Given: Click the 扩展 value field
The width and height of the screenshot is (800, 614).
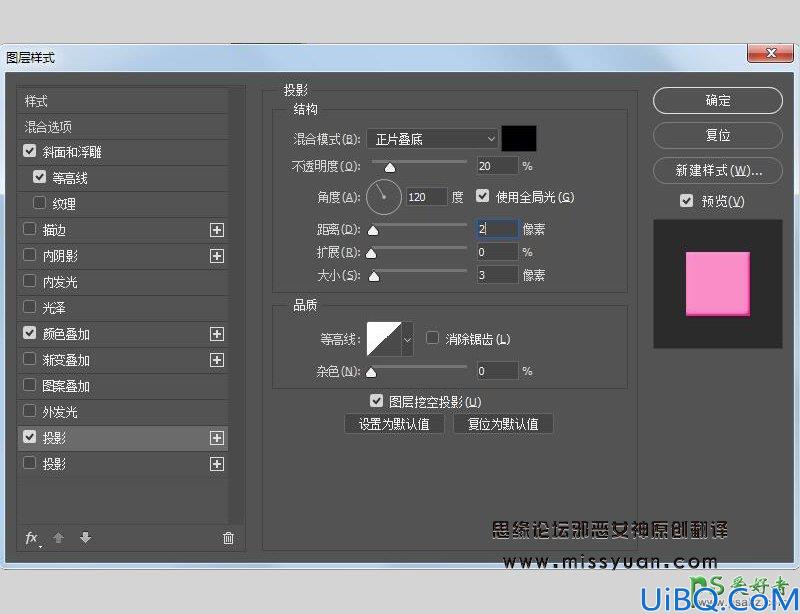Looking at the screenshot, I should [x=497, y=252].
